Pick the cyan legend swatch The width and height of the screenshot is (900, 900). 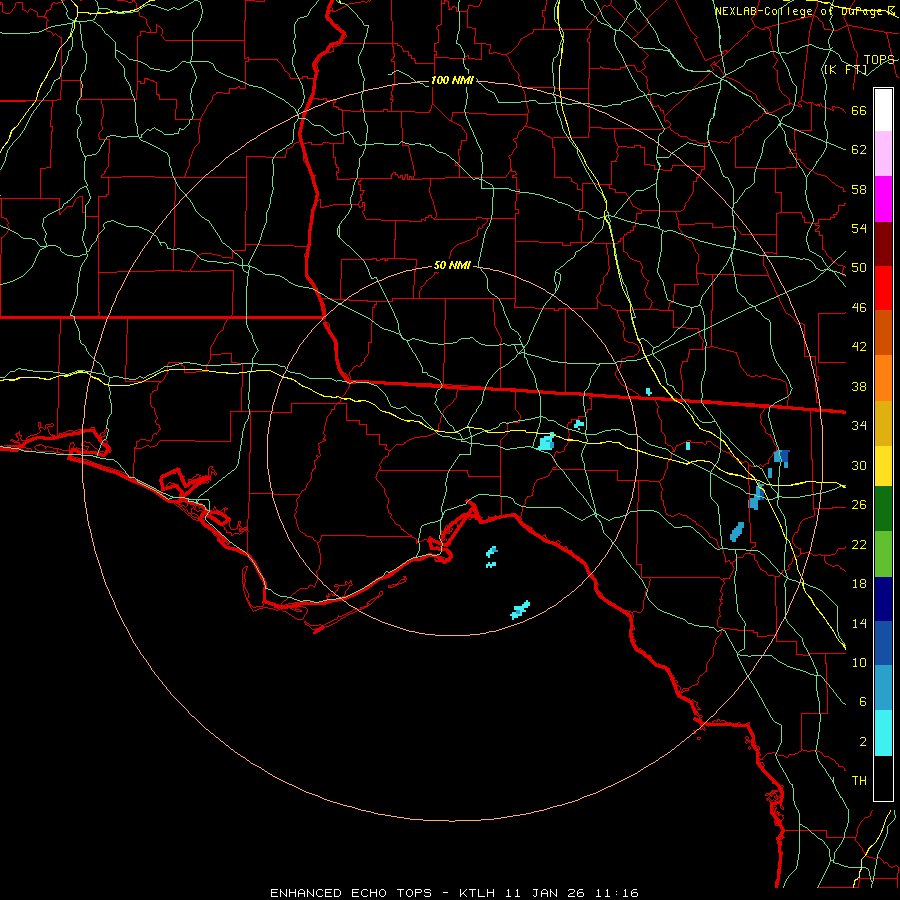click(x=883, y=733)
